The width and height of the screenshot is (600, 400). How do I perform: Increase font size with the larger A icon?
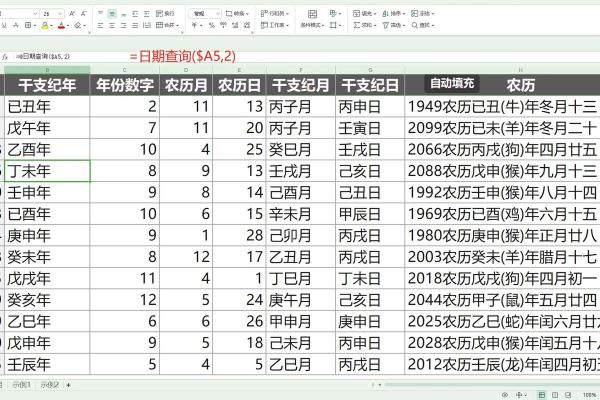[x=72, y=14]
